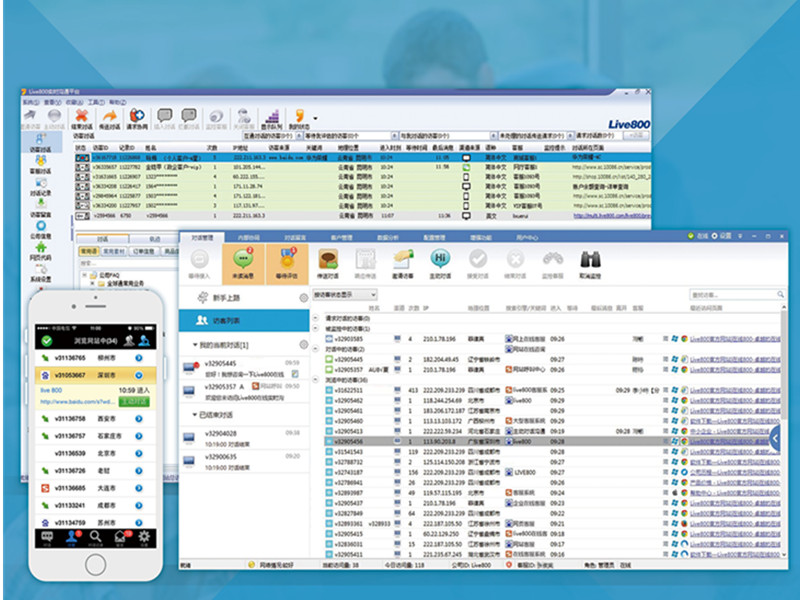Open the purple bars queue icon in back window
The height and width of the screenshot is (600, 800).
click(x=272, y=116)
